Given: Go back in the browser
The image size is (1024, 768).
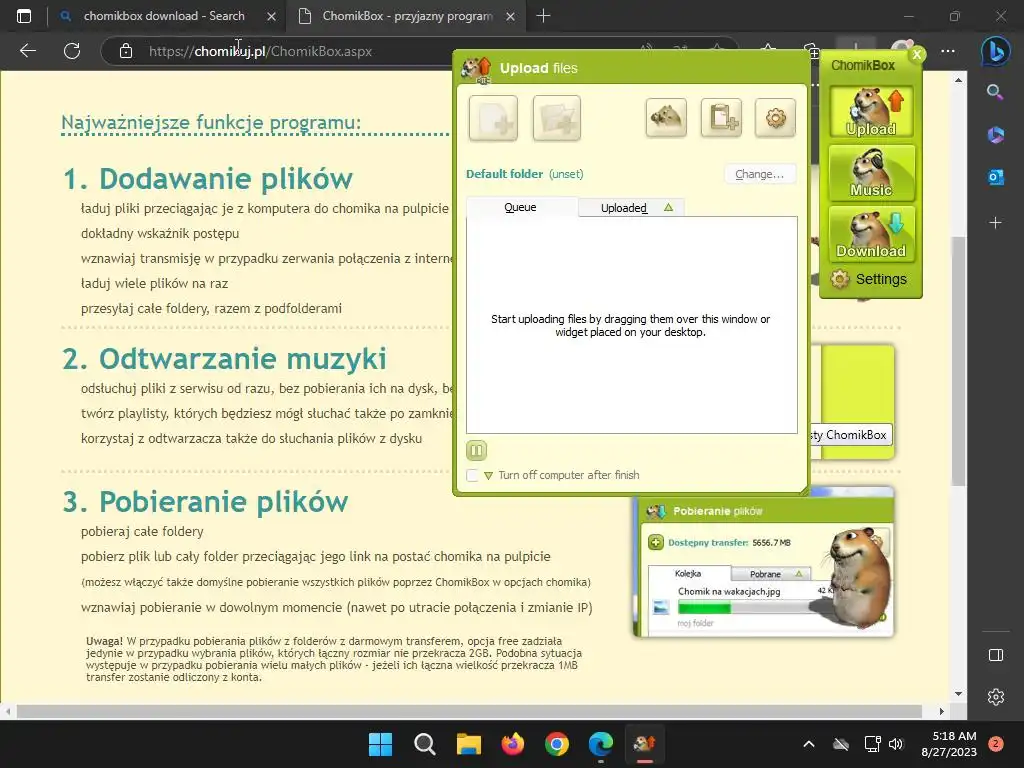Looking at the screenshot, I should (28, 51).
